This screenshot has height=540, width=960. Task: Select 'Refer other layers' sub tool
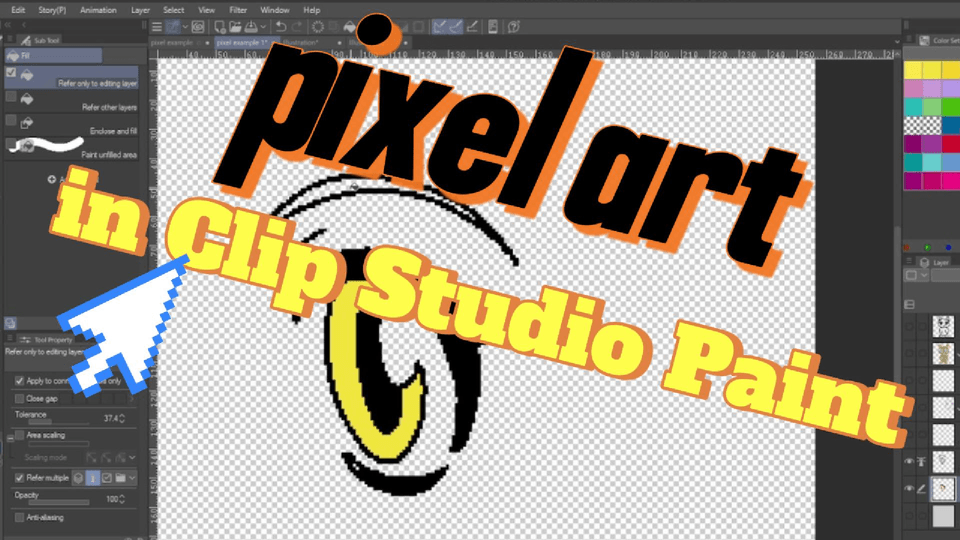click(72, 102)
